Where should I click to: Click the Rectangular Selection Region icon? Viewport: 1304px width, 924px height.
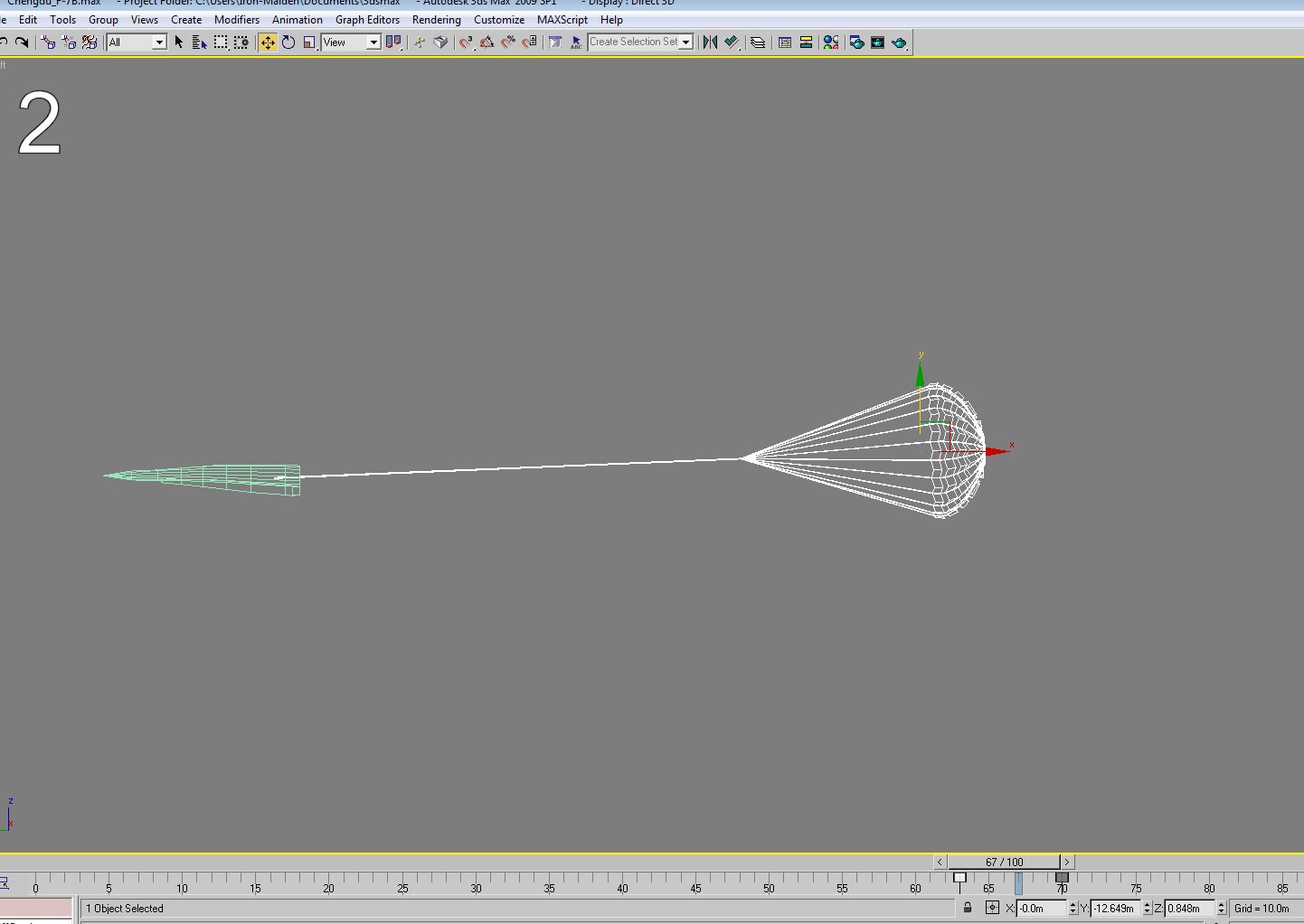click(x=221, y=42)
